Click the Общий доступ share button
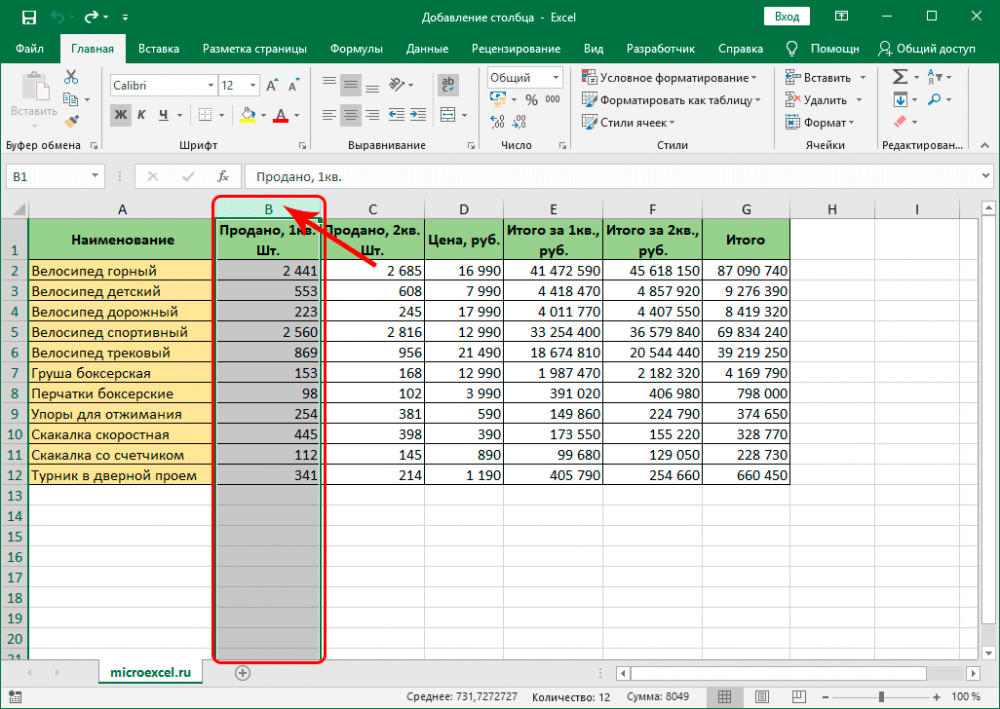The width and height of the screenshot is (1000, 709). point(927,48)
